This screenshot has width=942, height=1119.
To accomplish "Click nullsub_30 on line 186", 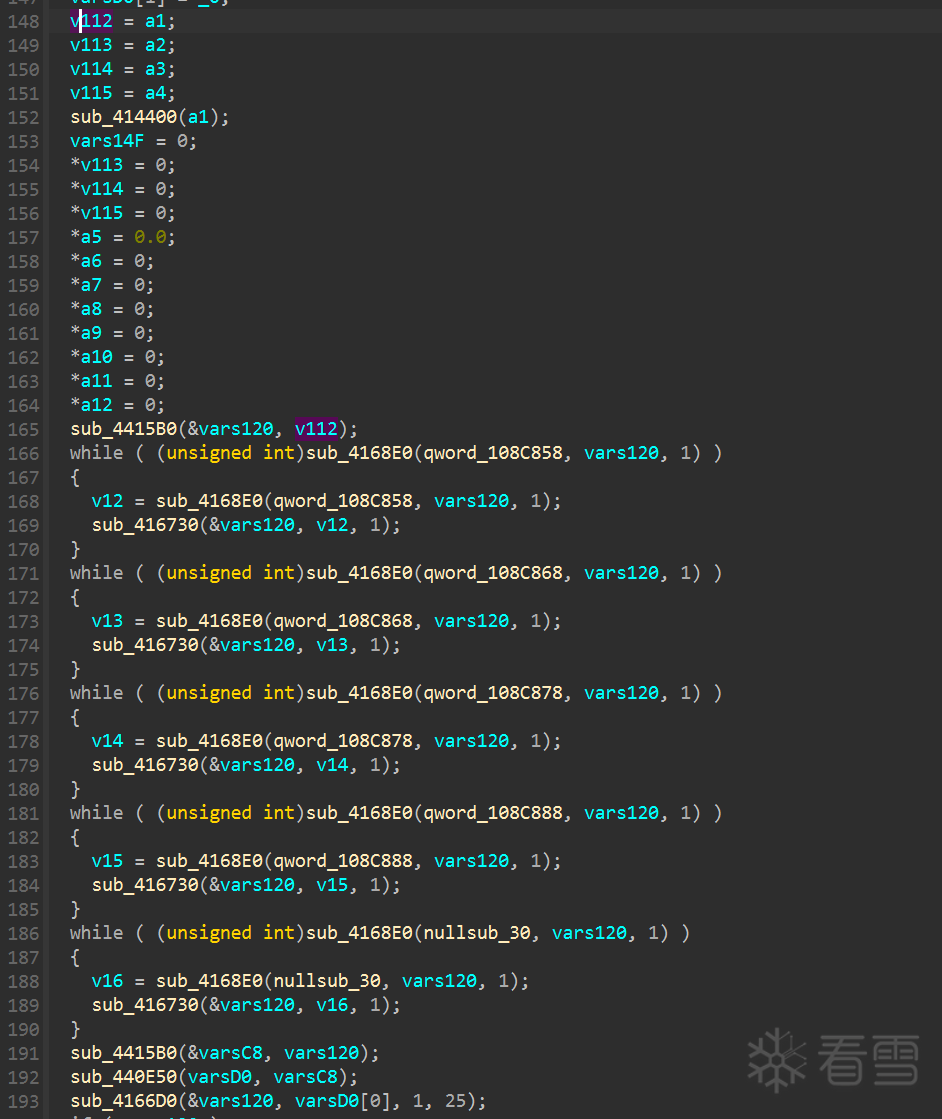I will [477, 933].
